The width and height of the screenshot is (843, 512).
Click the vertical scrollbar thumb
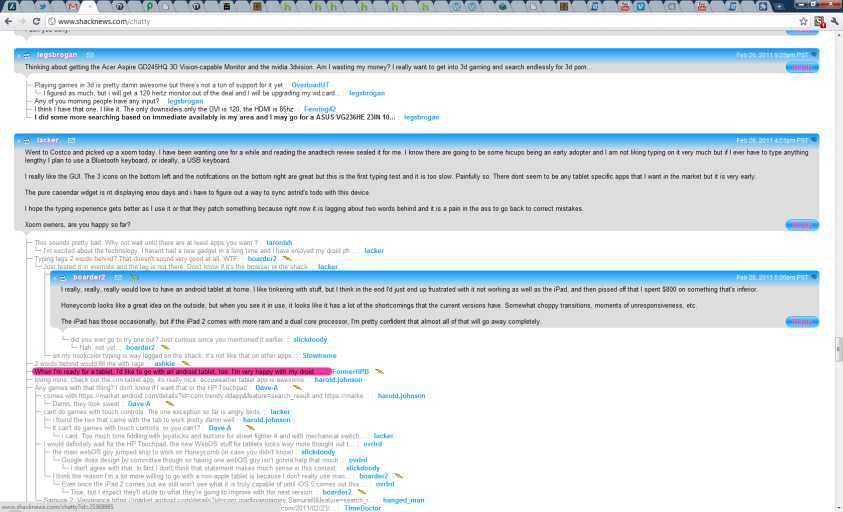click(x=838, y=350)
